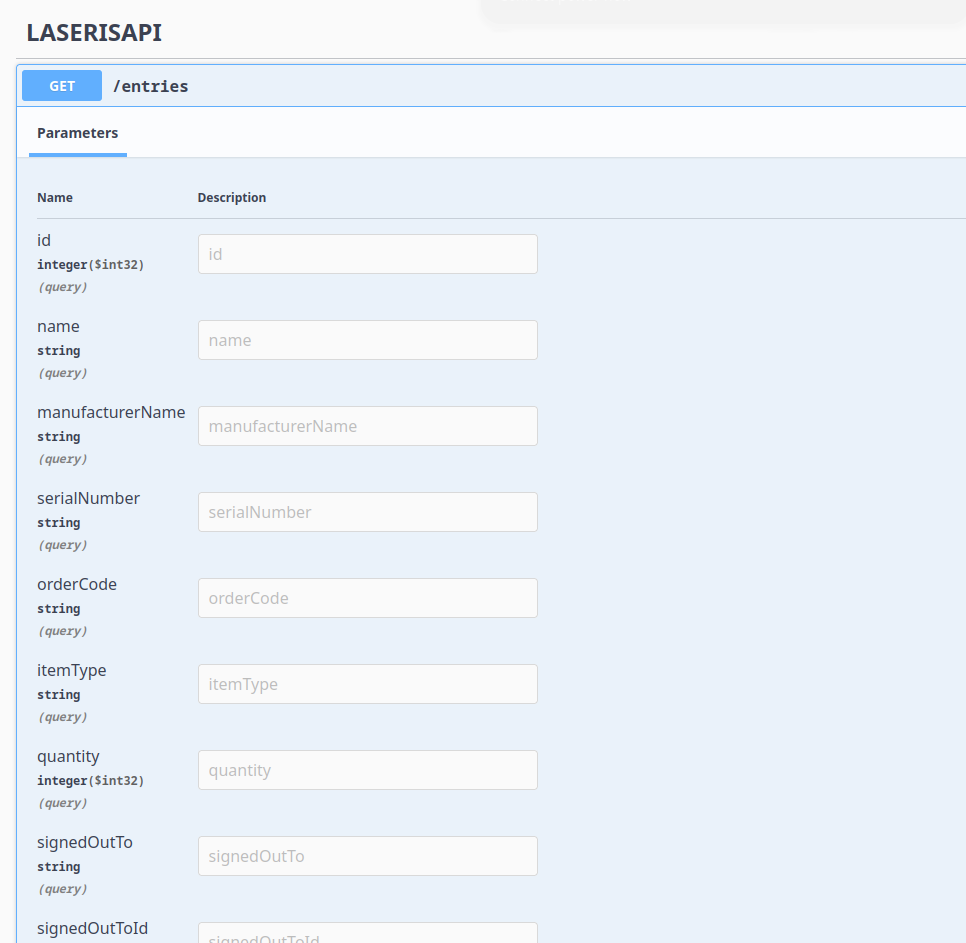Select the itemType input field
Screen dimensions: 966x943
[x=367, y=684]
